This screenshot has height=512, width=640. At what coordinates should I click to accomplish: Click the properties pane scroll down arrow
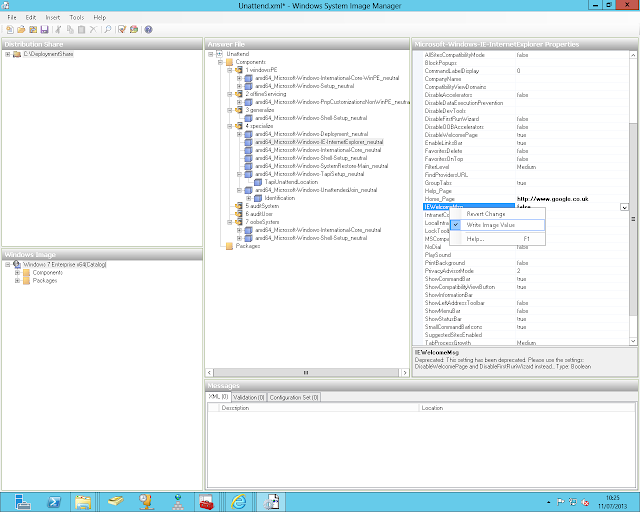(633, 341)
